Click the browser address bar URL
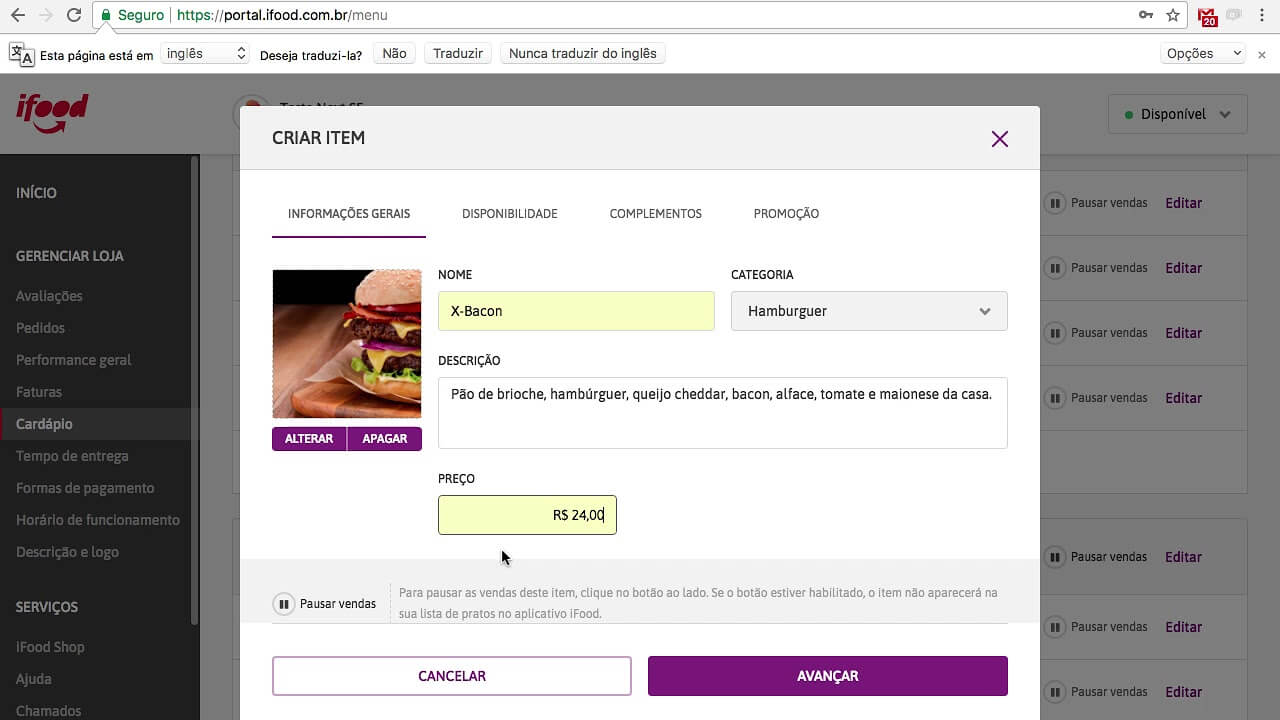 [282, 15]
